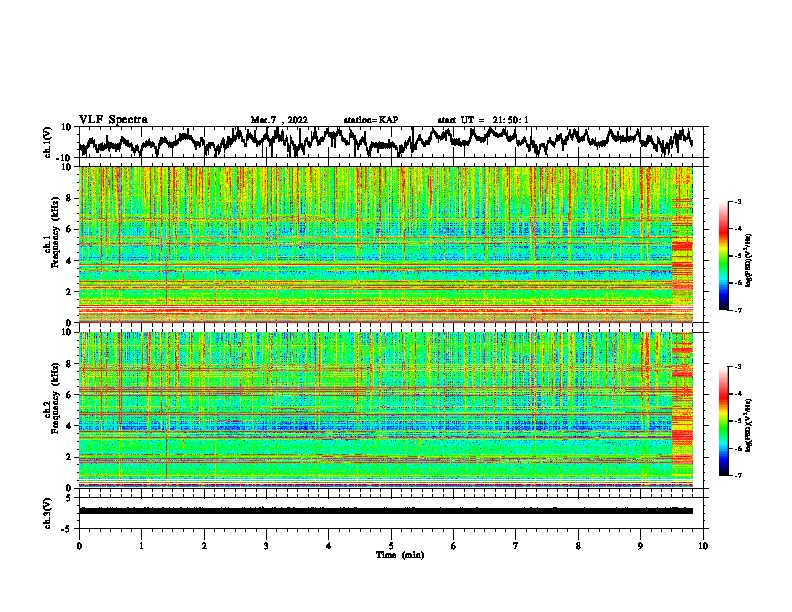Image resolution: width=792 pixels, height=612 pixels.
Task: Select the "start UT = 21:50: 1" text
Action: [x=483, y=120]
